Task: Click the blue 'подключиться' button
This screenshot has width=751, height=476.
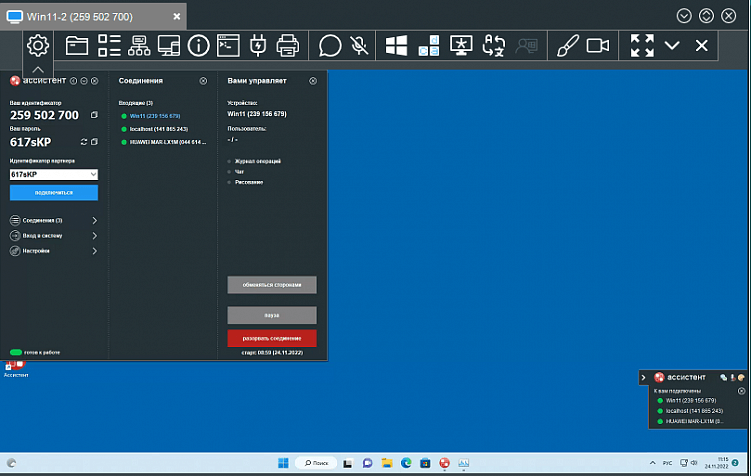Action: click(x=53, y=192)
